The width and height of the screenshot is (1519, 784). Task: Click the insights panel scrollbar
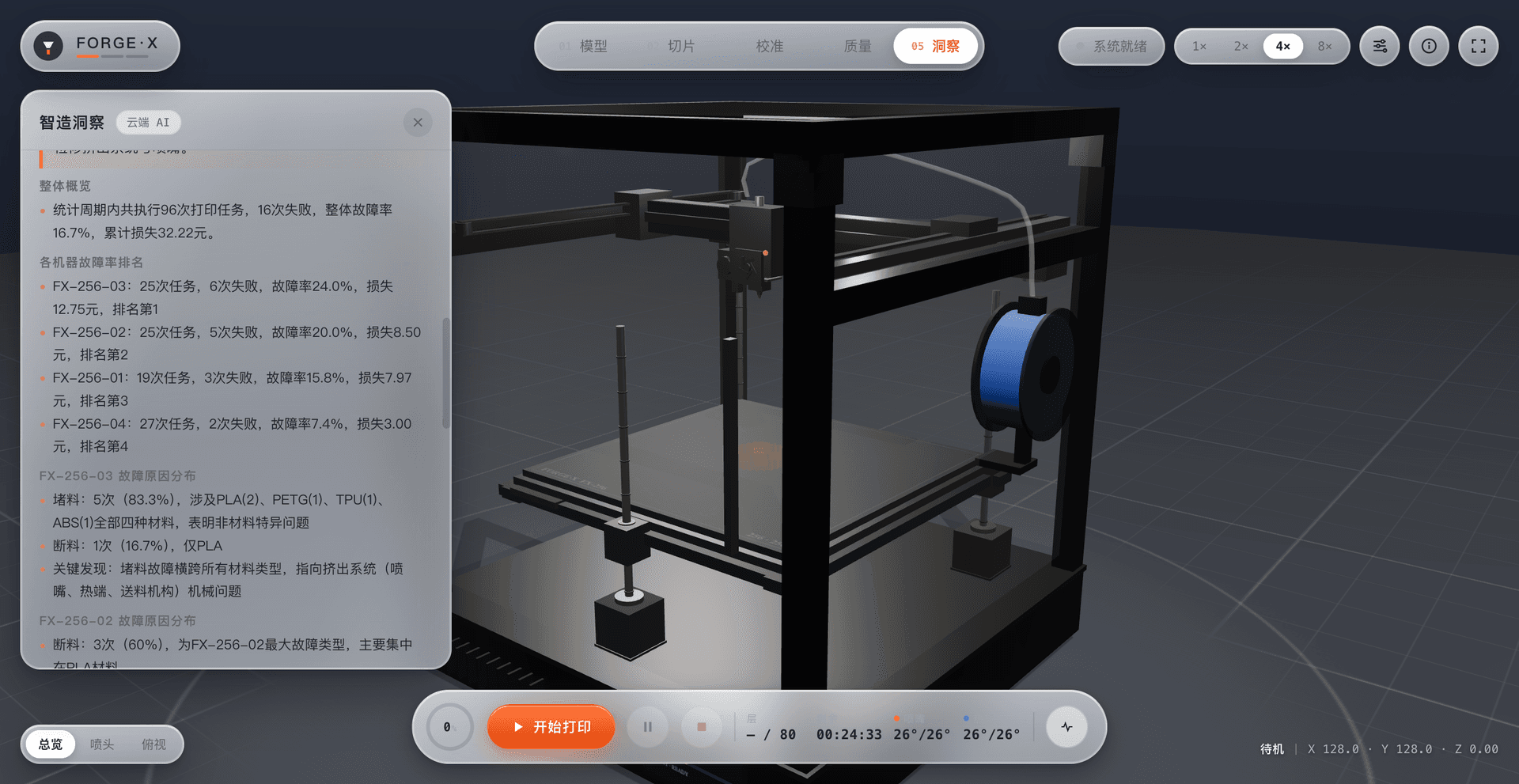pyautogui.click(x=446, y=373)
